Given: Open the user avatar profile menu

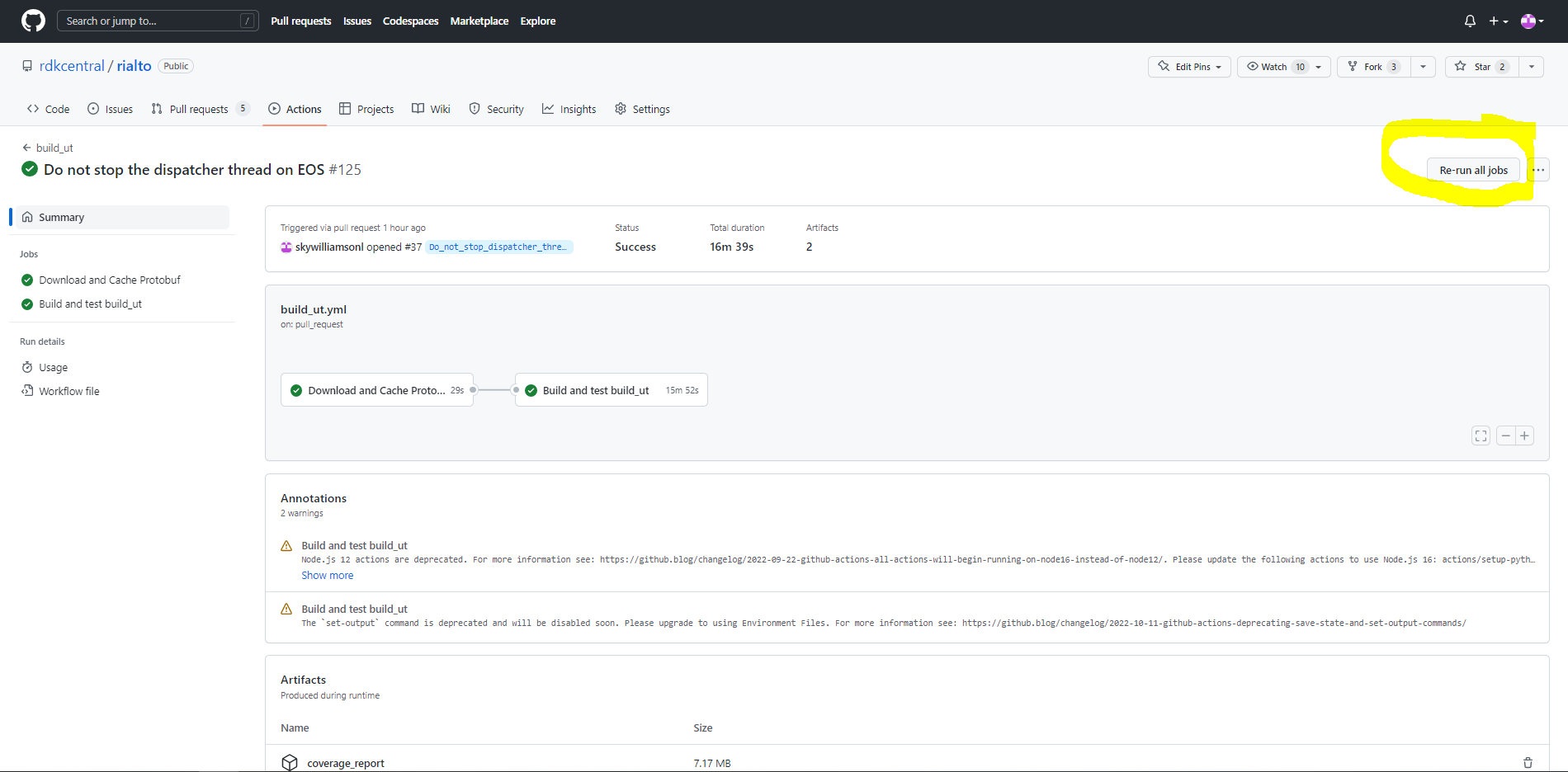Looking at the screenshot, I should point(1532,21).
